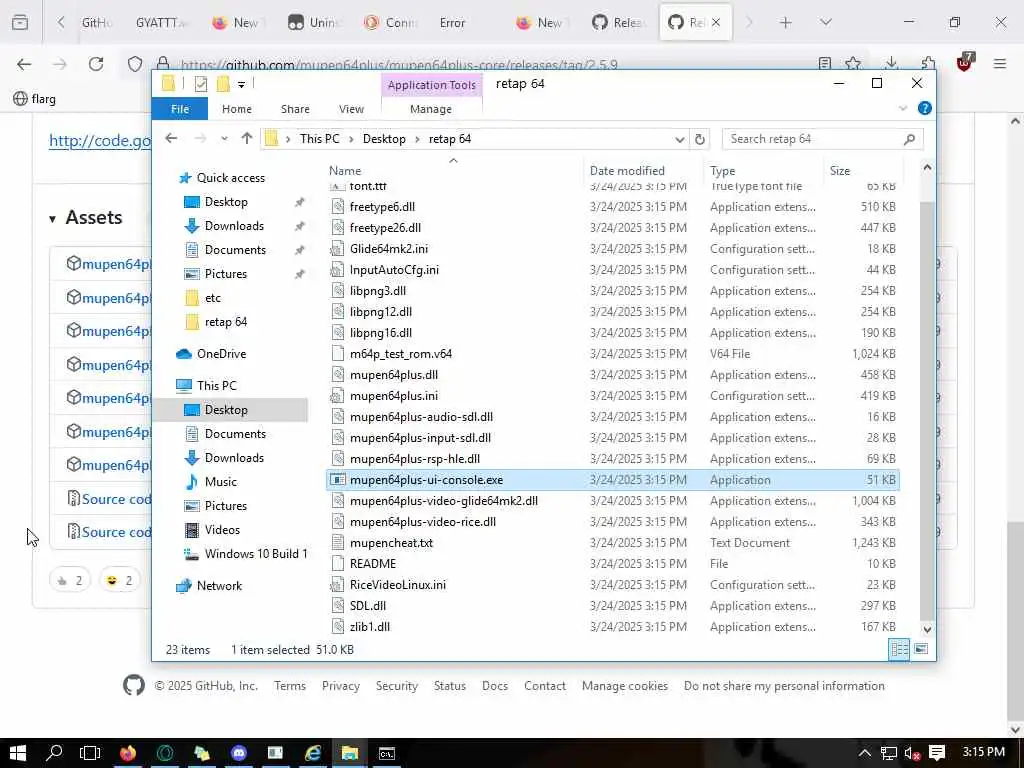Select m64p_test_rom.v64 file
Viewport: 1024px width, 768px height.
click(x=401, y=354)
